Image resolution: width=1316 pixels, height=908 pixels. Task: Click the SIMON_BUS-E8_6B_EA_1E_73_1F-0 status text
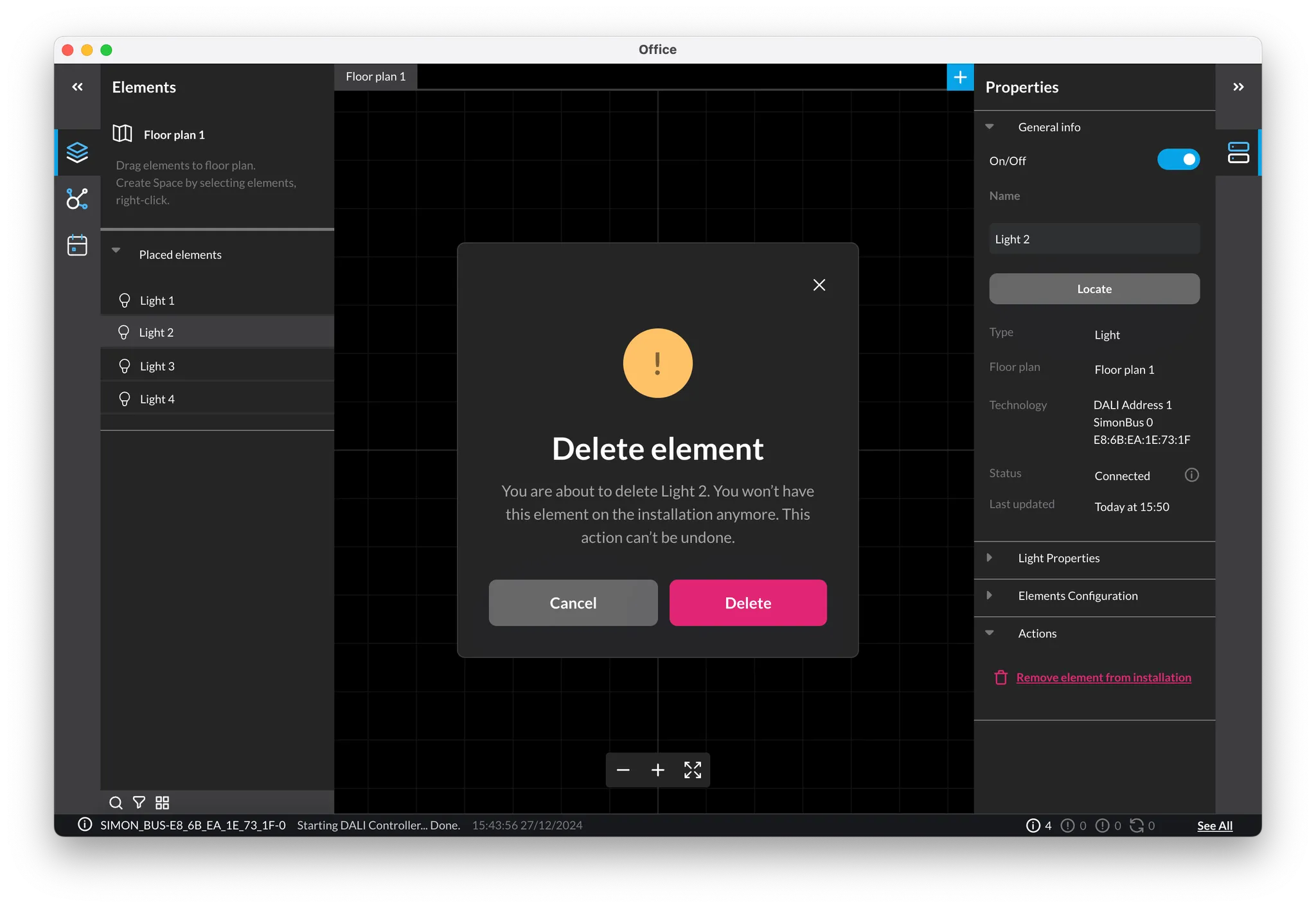point(193,825)
